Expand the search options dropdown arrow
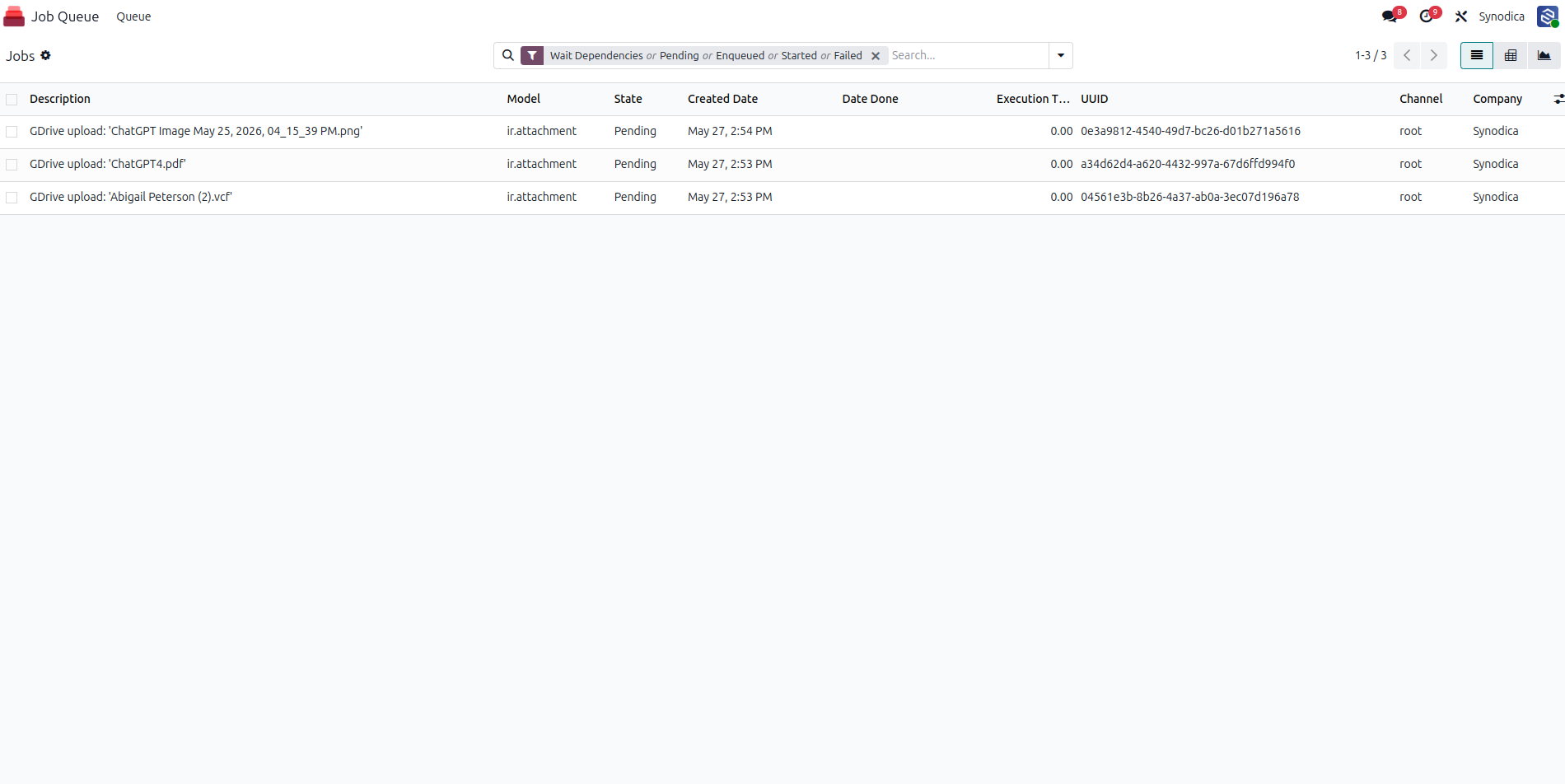1565x784 pixels. point(1061,55)
